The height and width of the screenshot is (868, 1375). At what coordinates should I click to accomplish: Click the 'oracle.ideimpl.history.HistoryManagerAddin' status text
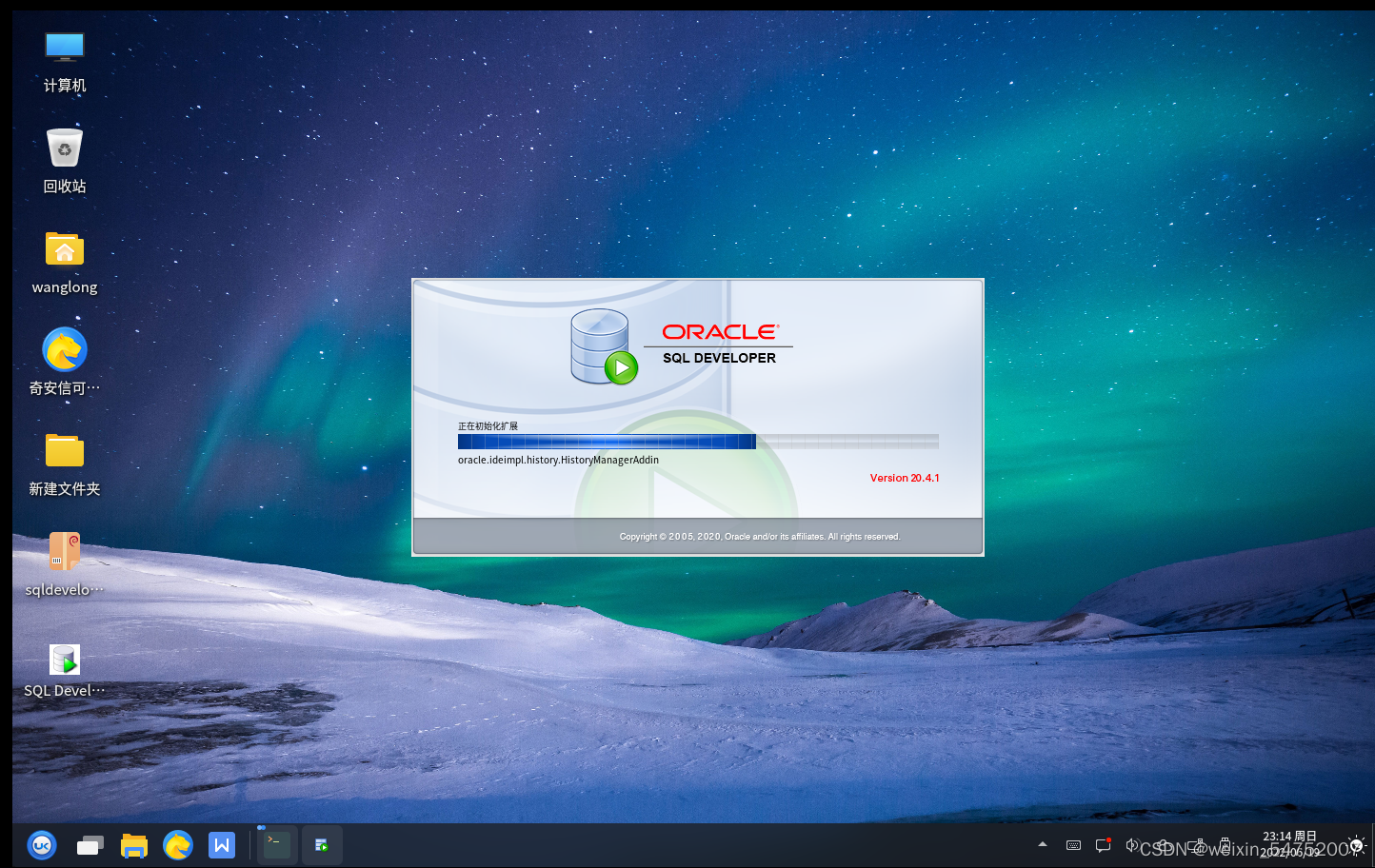click(x=558, y=460)
